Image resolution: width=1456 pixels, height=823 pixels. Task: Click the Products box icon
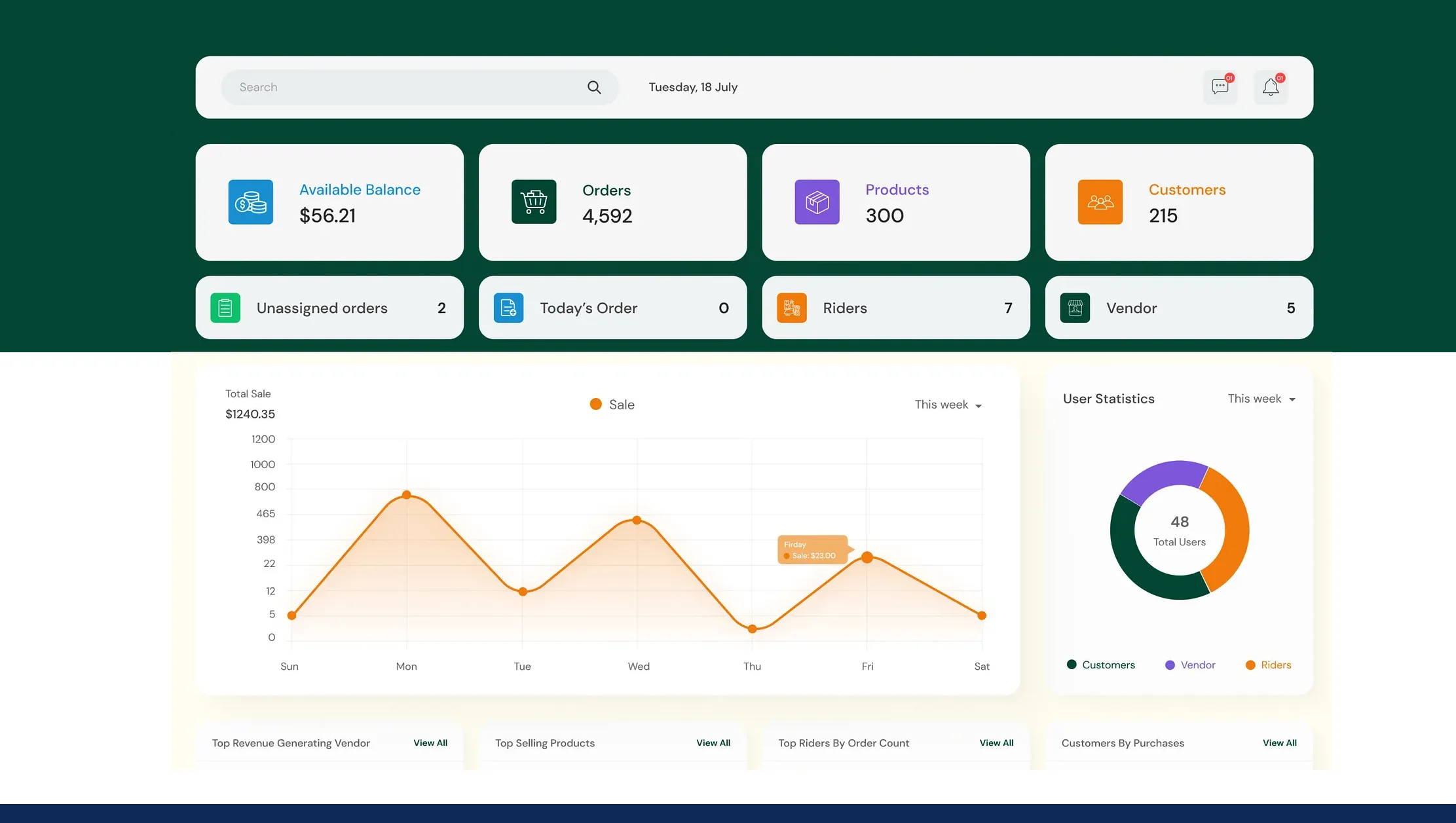coord(816,202)
